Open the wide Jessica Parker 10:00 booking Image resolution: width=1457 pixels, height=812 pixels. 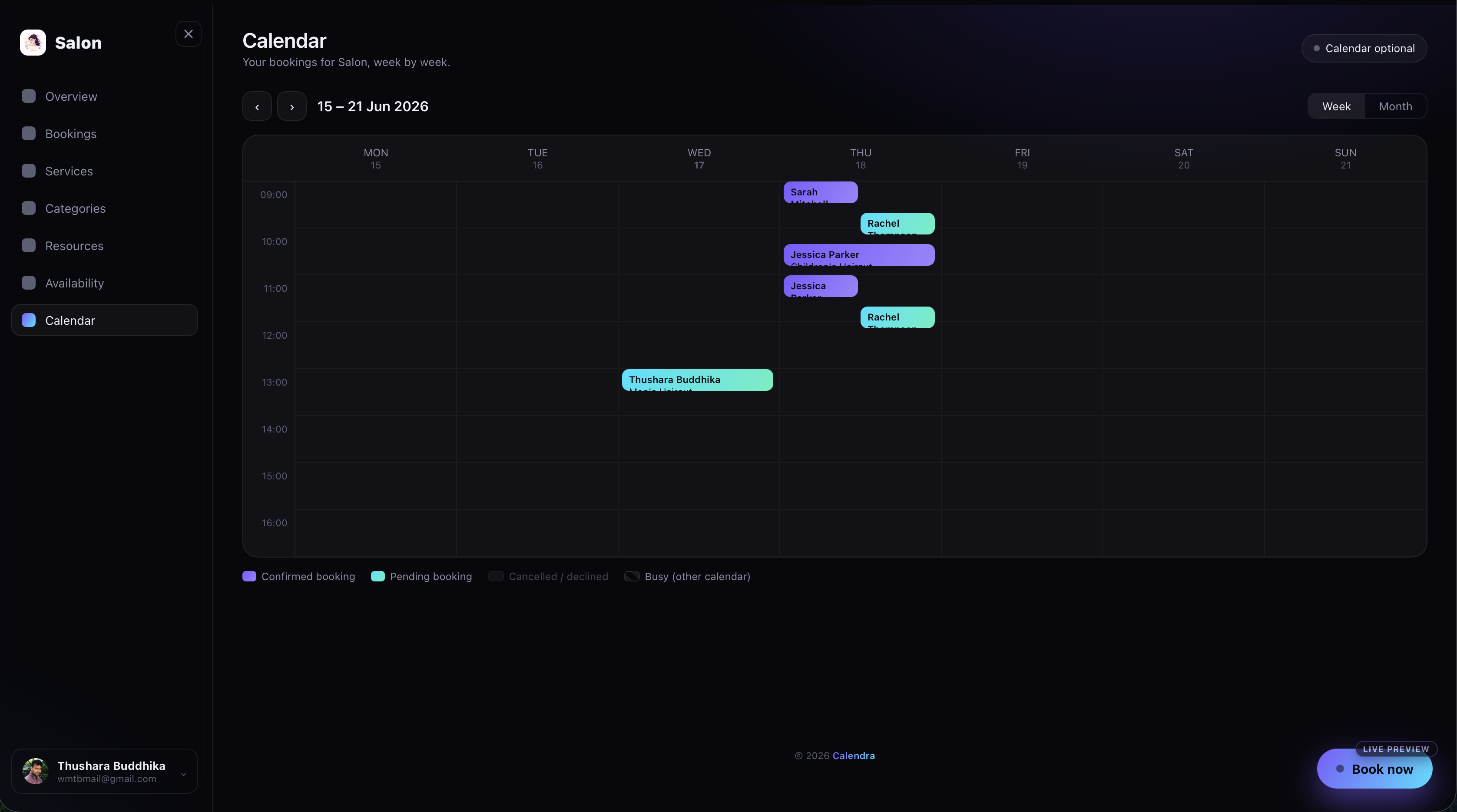(x=859, y=254)
